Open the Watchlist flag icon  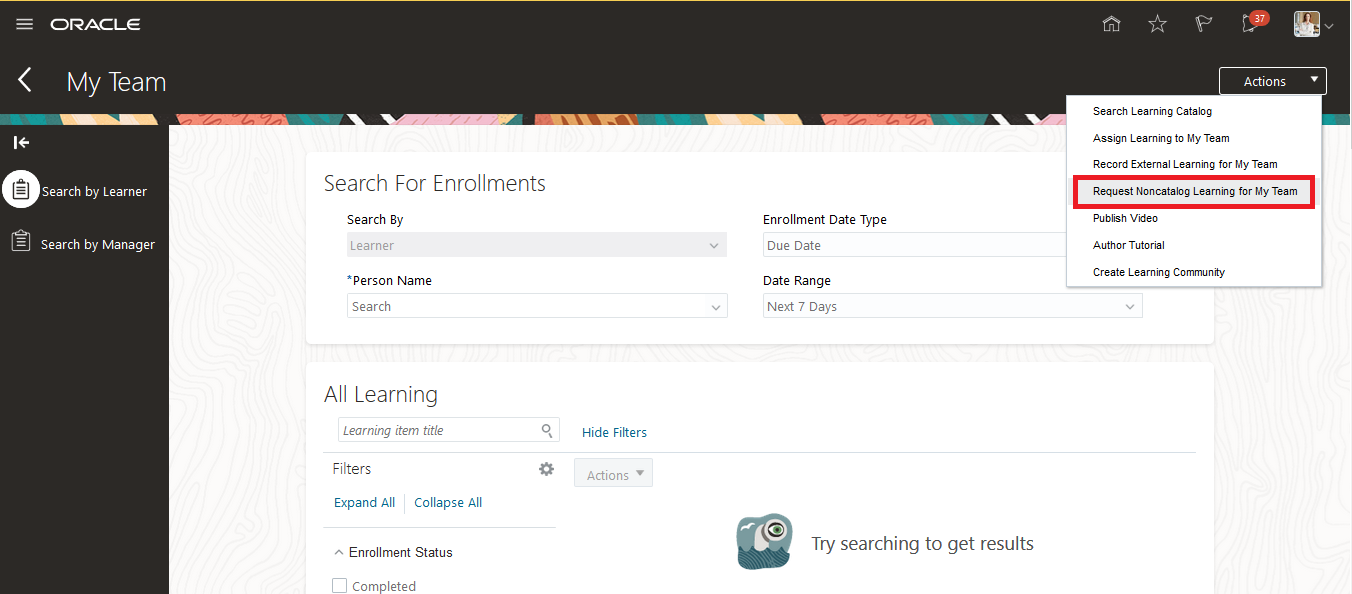point(1204,24)
